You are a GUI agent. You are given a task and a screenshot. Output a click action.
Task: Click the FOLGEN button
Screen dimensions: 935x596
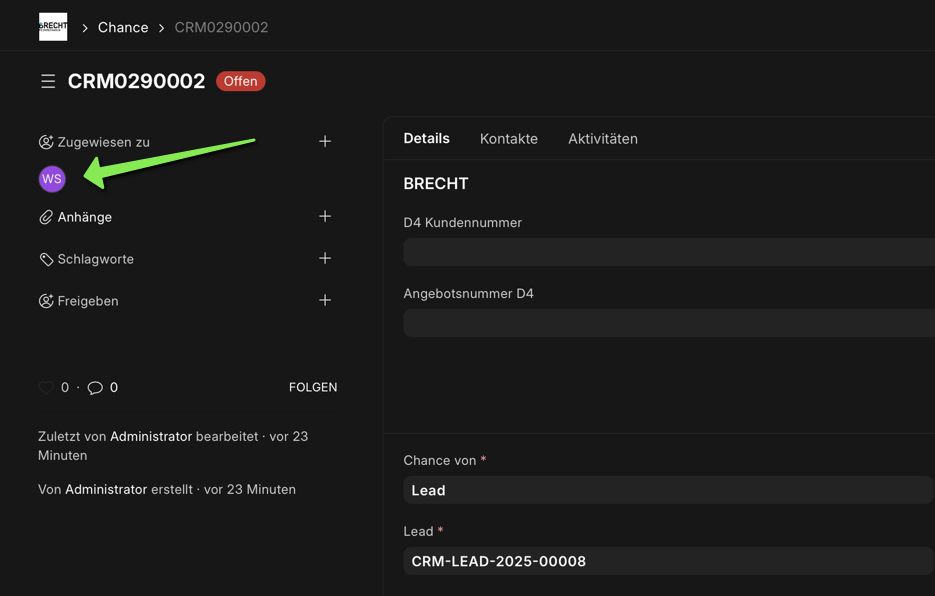coord(312,388)
